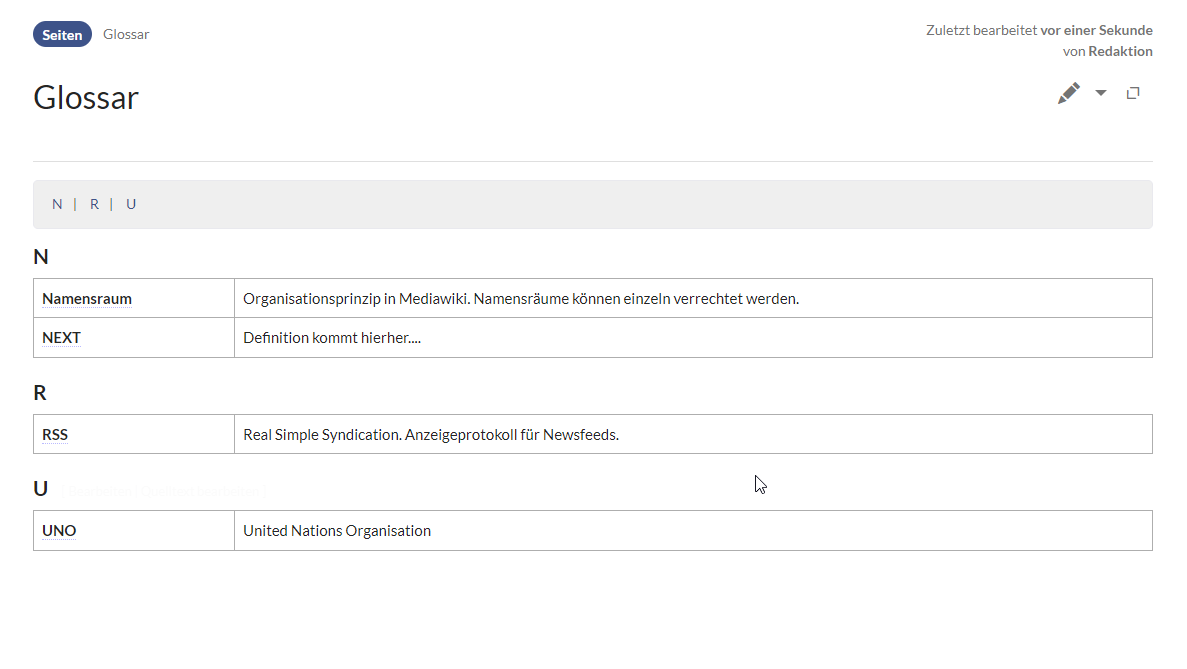
Task: Click the Glossar breadcrumb link
Action: tap(126, 34)
